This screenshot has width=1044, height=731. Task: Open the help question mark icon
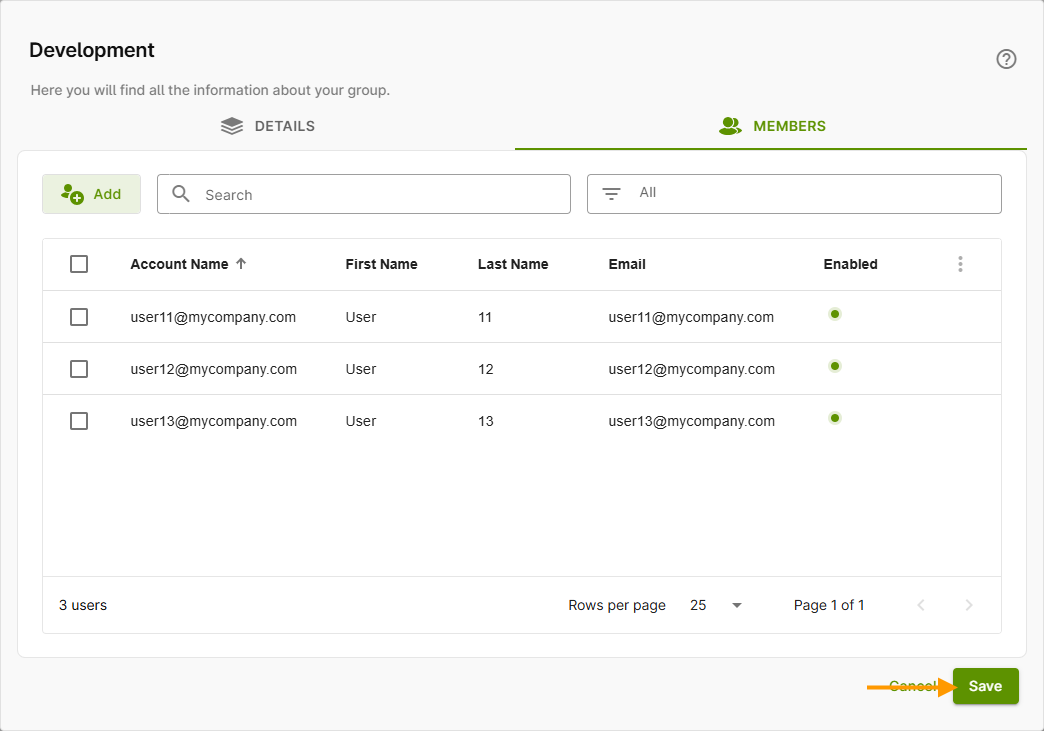click(x=1006, y=59)
